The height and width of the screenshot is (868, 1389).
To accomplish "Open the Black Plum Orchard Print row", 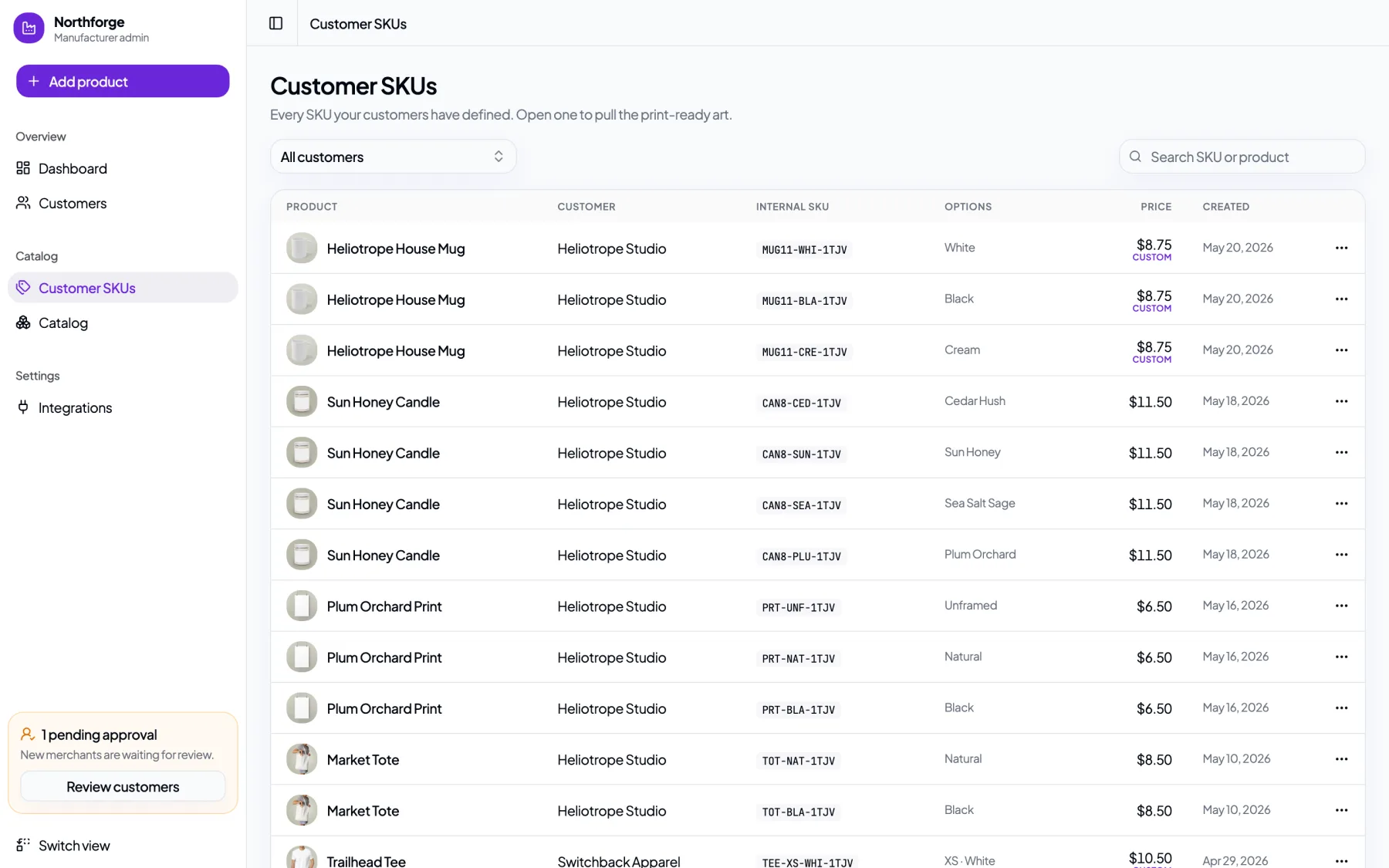I will coord(817,708).
